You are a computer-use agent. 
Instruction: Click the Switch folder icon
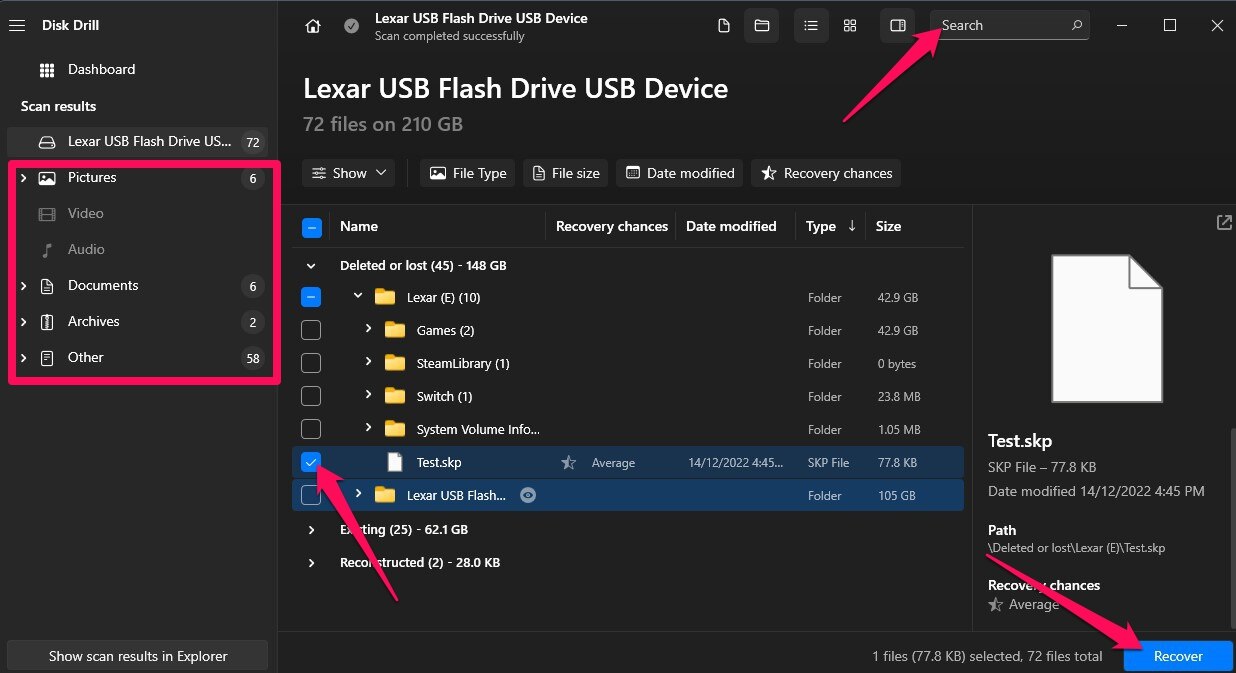click(x=395, y=396)
